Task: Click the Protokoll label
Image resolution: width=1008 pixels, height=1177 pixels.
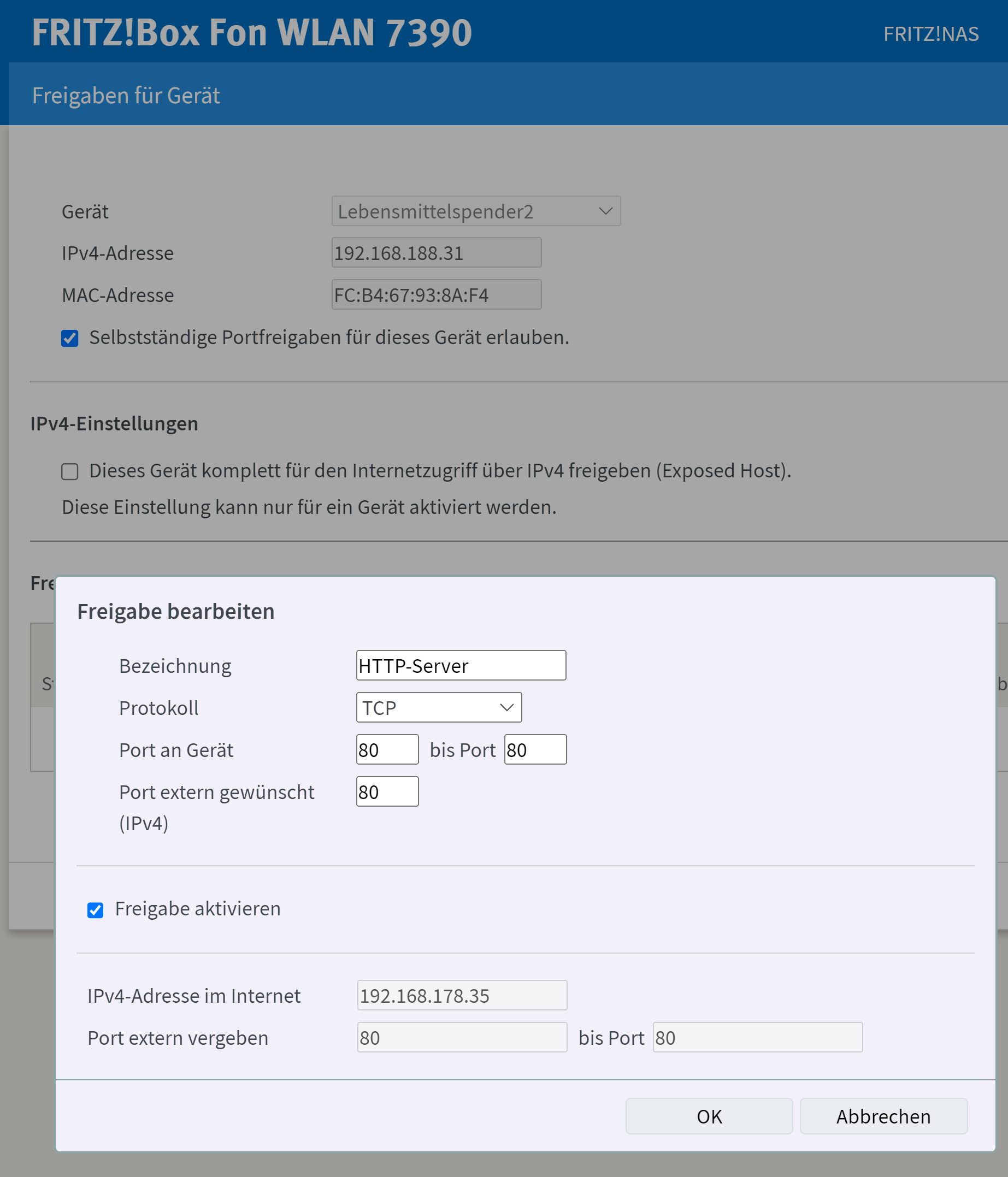Action: (x=158, y=708)
